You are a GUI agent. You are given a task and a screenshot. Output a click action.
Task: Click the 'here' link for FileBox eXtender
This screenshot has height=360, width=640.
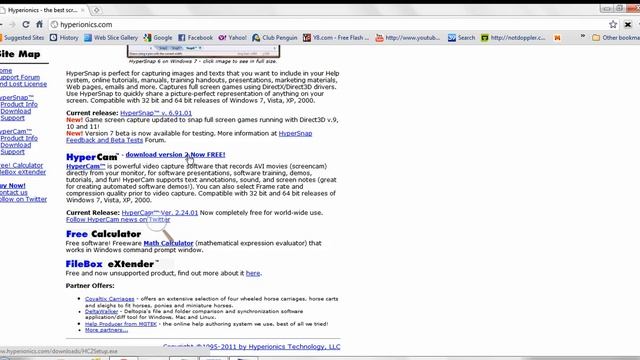coord(253,273)
